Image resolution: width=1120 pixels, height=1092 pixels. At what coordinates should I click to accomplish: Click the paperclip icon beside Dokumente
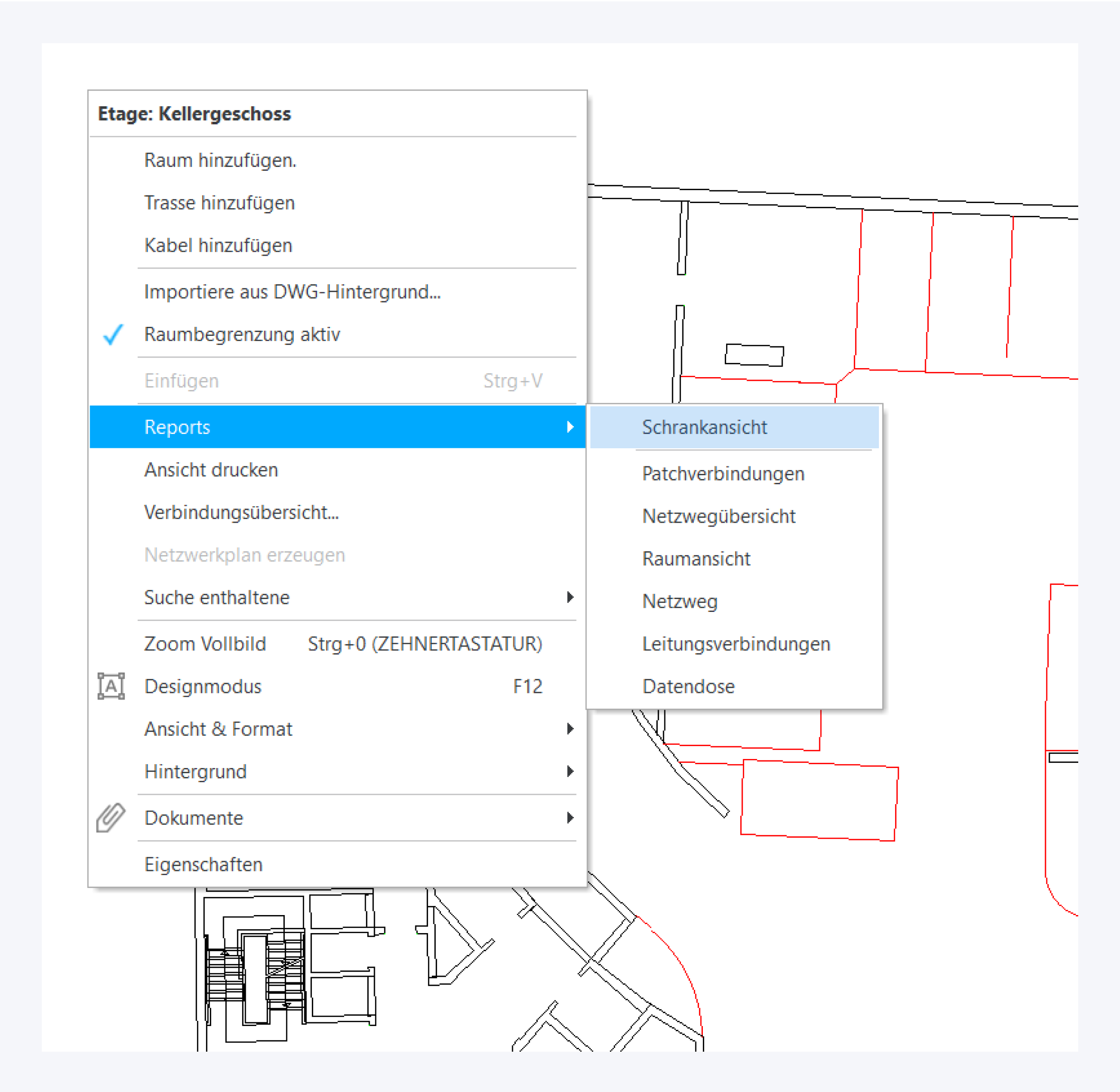pos(111,817)
